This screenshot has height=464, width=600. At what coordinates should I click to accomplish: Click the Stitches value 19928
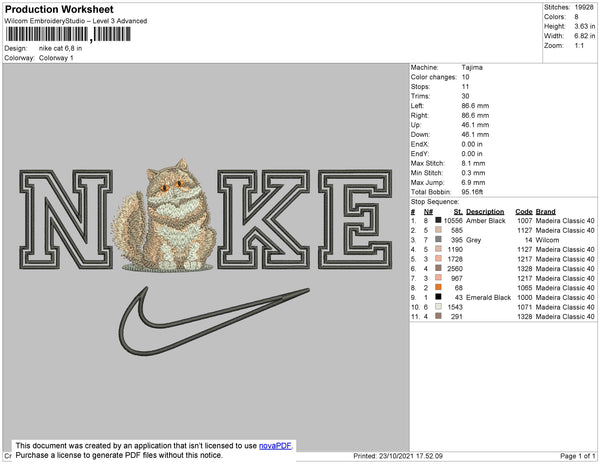click(x=584, y=7)
